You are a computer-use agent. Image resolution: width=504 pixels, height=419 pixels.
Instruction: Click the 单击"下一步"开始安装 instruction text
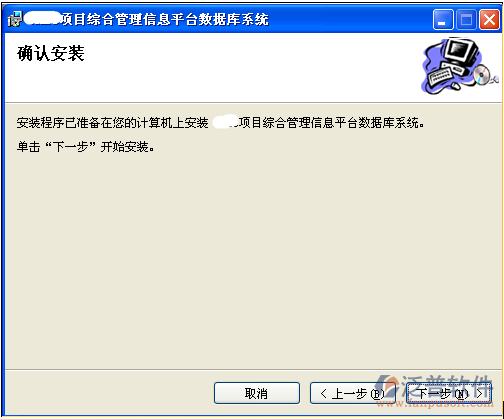85,147
